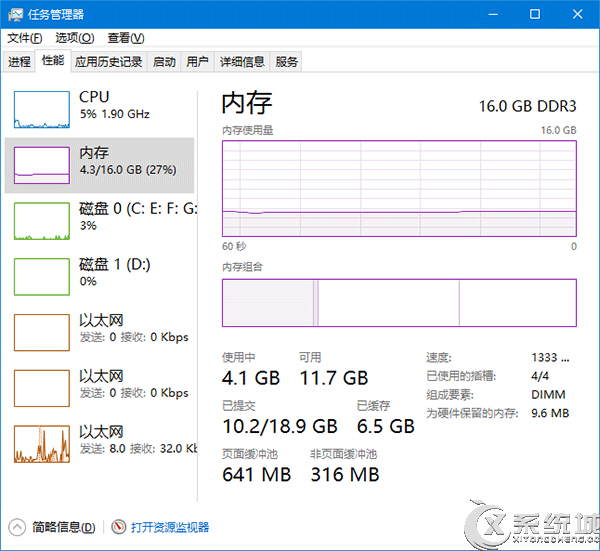Click the 使用中 4.1 GB value
The height and width of the screenshot is (551, 600).
251,378
